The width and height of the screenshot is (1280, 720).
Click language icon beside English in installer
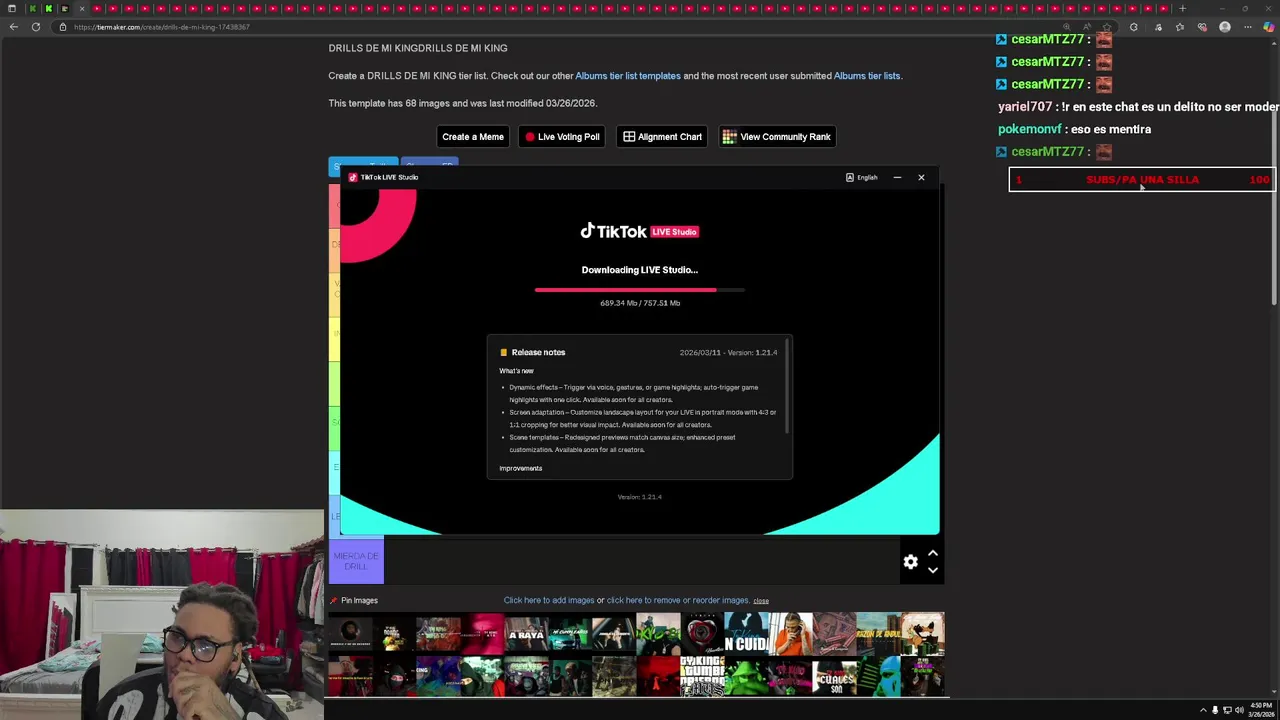[x=850, y=178]
